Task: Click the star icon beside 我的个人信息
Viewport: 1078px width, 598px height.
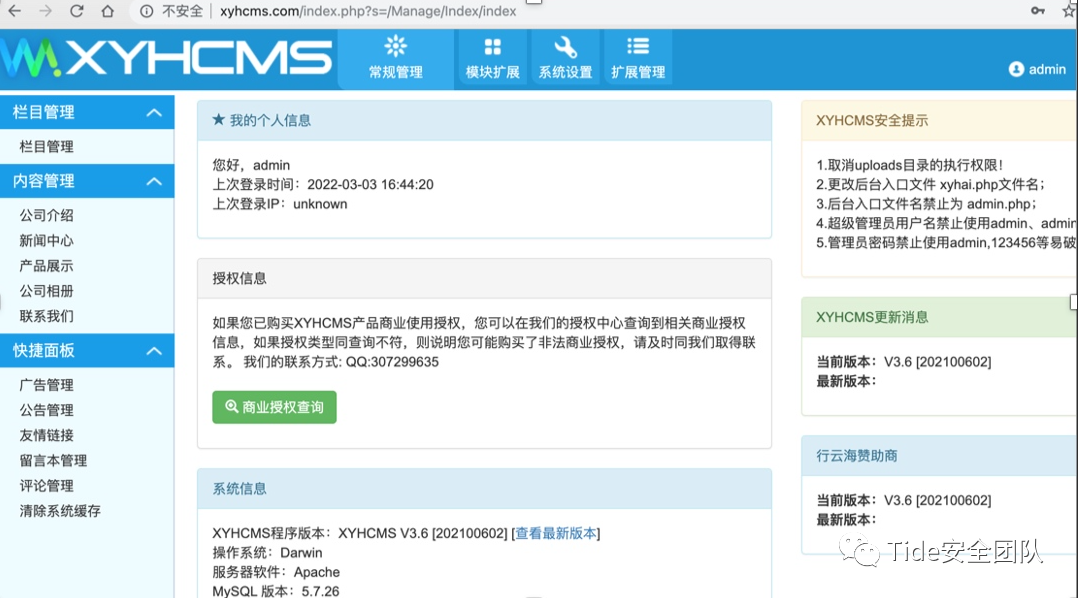Action: click(x=219, y=120)
